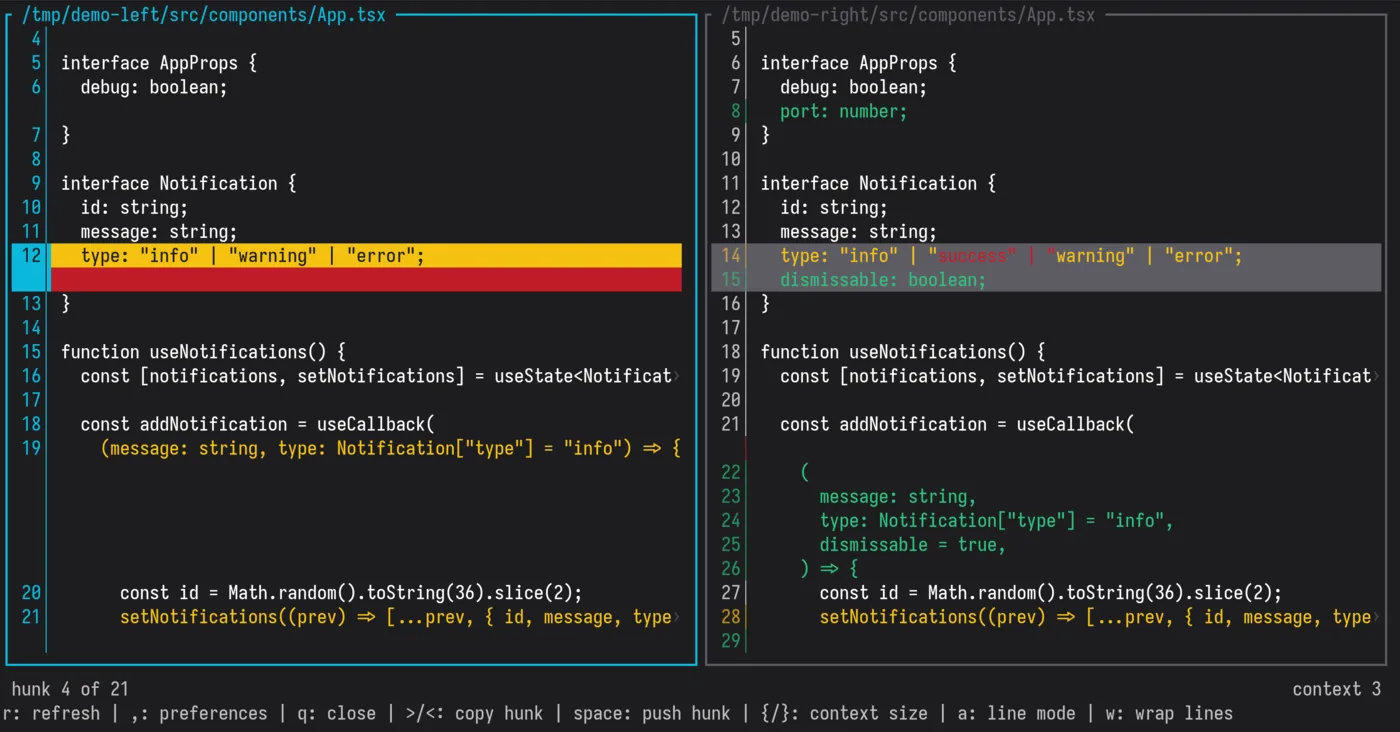
Task: Click "id: string;" on left line 10
Action: (x=134, y=208)
